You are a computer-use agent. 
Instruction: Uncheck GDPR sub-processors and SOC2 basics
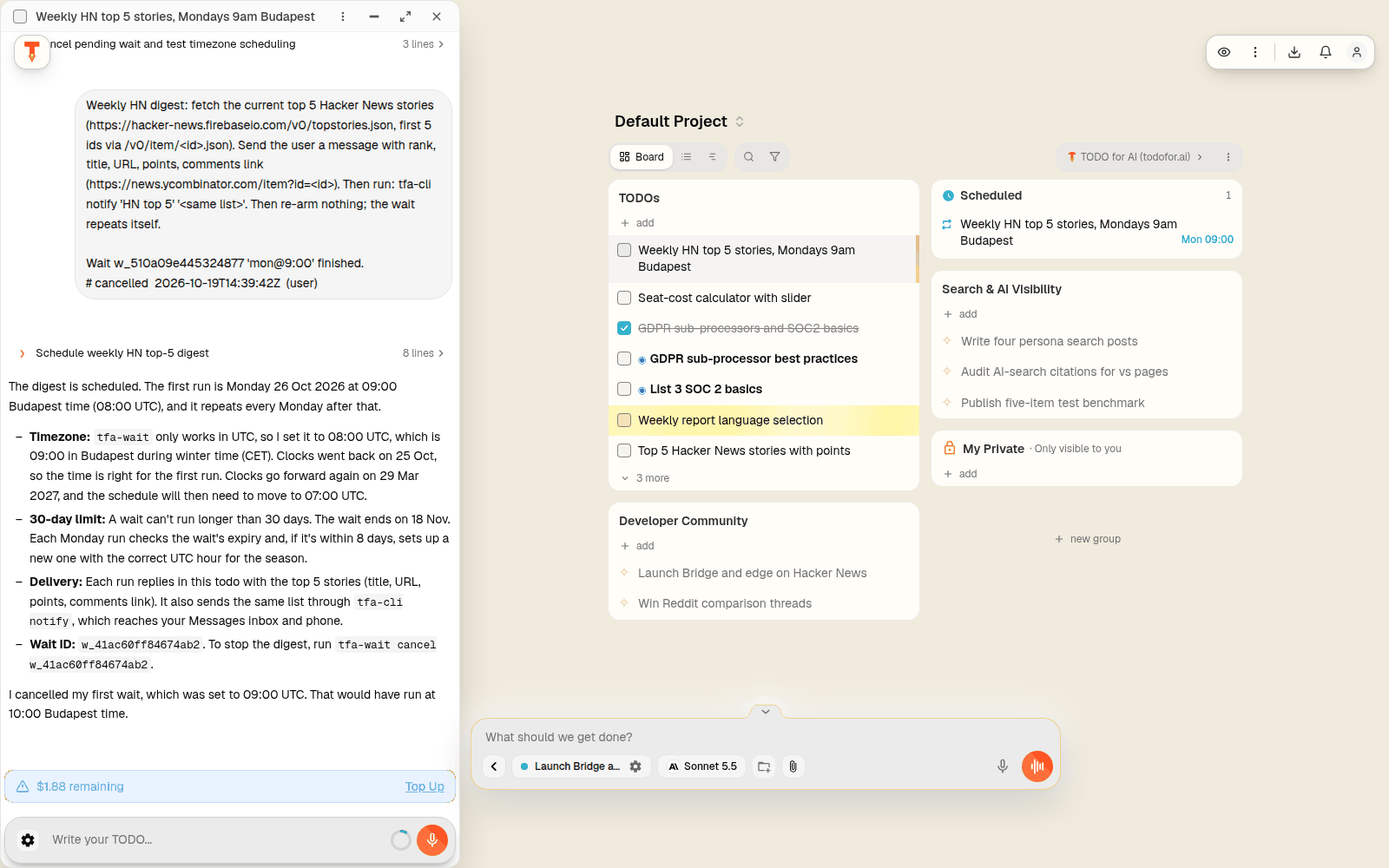coord(624,328)
